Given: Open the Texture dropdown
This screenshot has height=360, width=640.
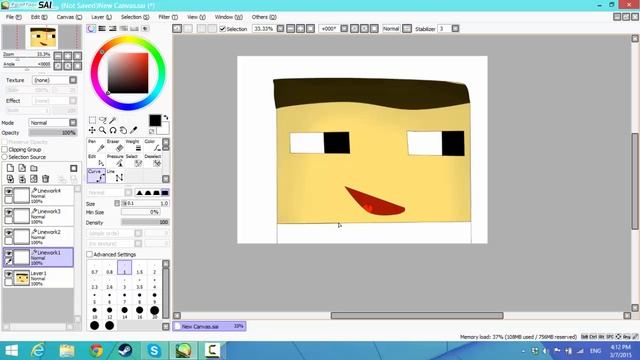Looking at the screenshot, I should (73, 80).
